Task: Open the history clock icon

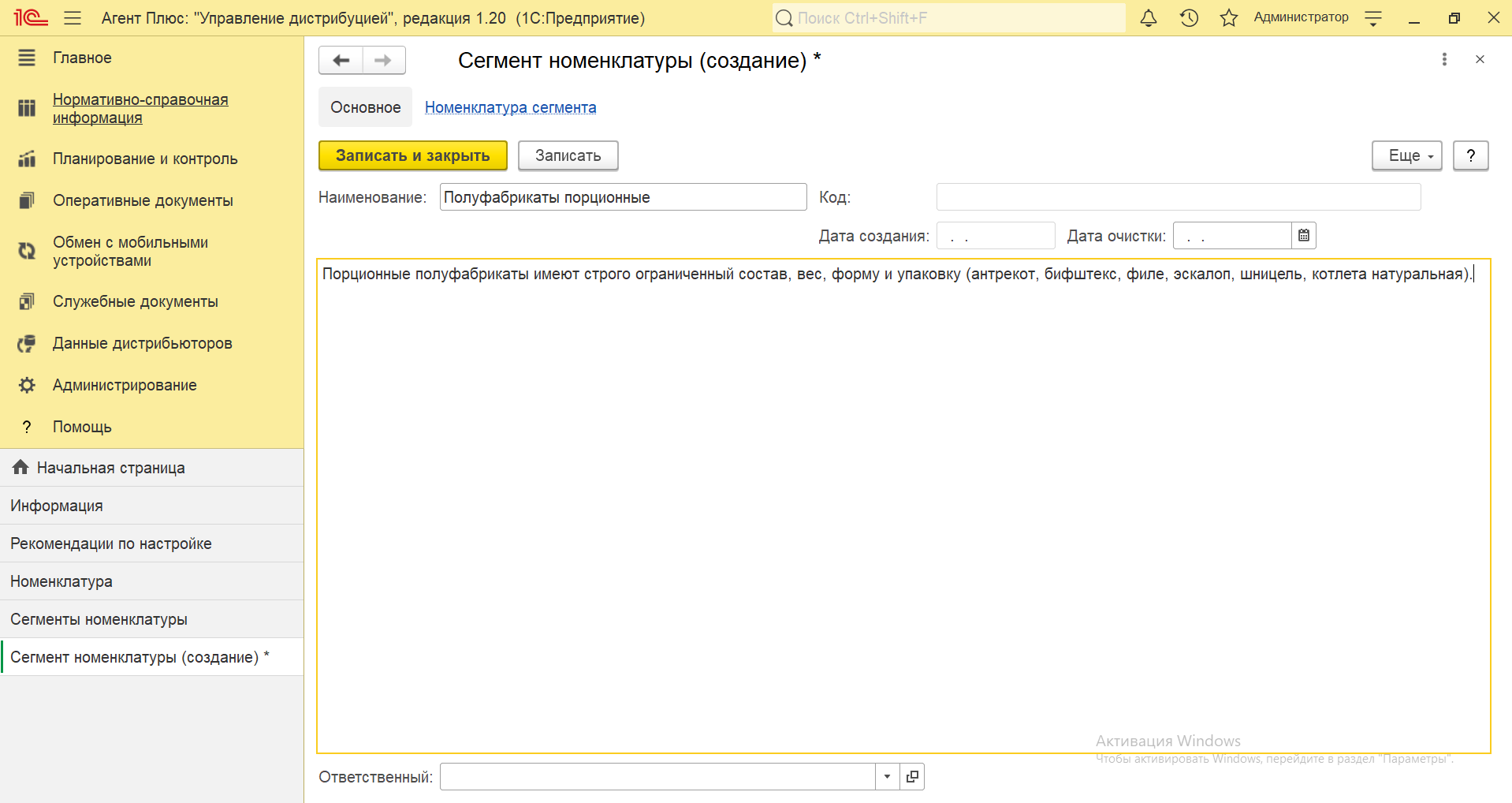Action: (x=1189, y=18)
